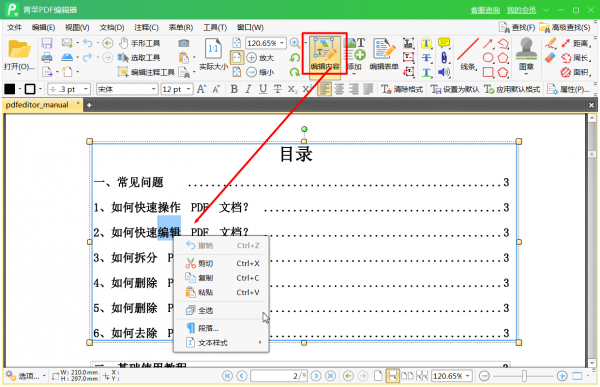
Task: Select the Rectangle shape tool
Action: (x=488, y=72)
